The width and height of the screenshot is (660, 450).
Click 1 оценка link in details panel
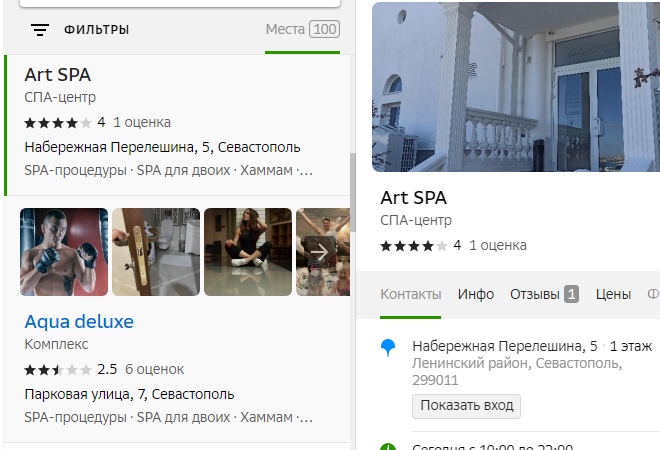pyautogui.click(x=498, y=245)
